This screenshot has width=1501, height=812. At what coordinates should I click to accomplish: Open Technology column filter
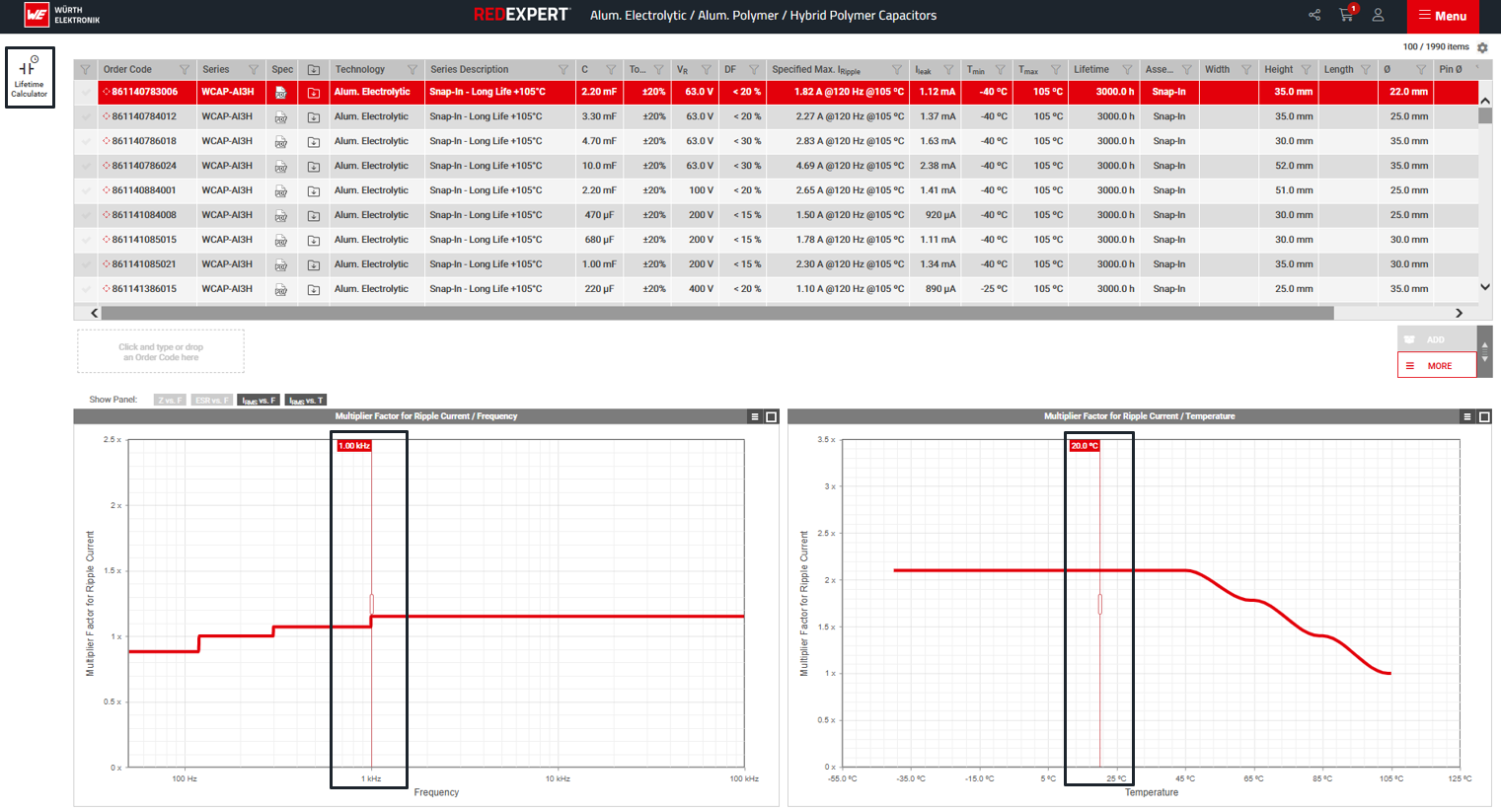click(413, 69)
